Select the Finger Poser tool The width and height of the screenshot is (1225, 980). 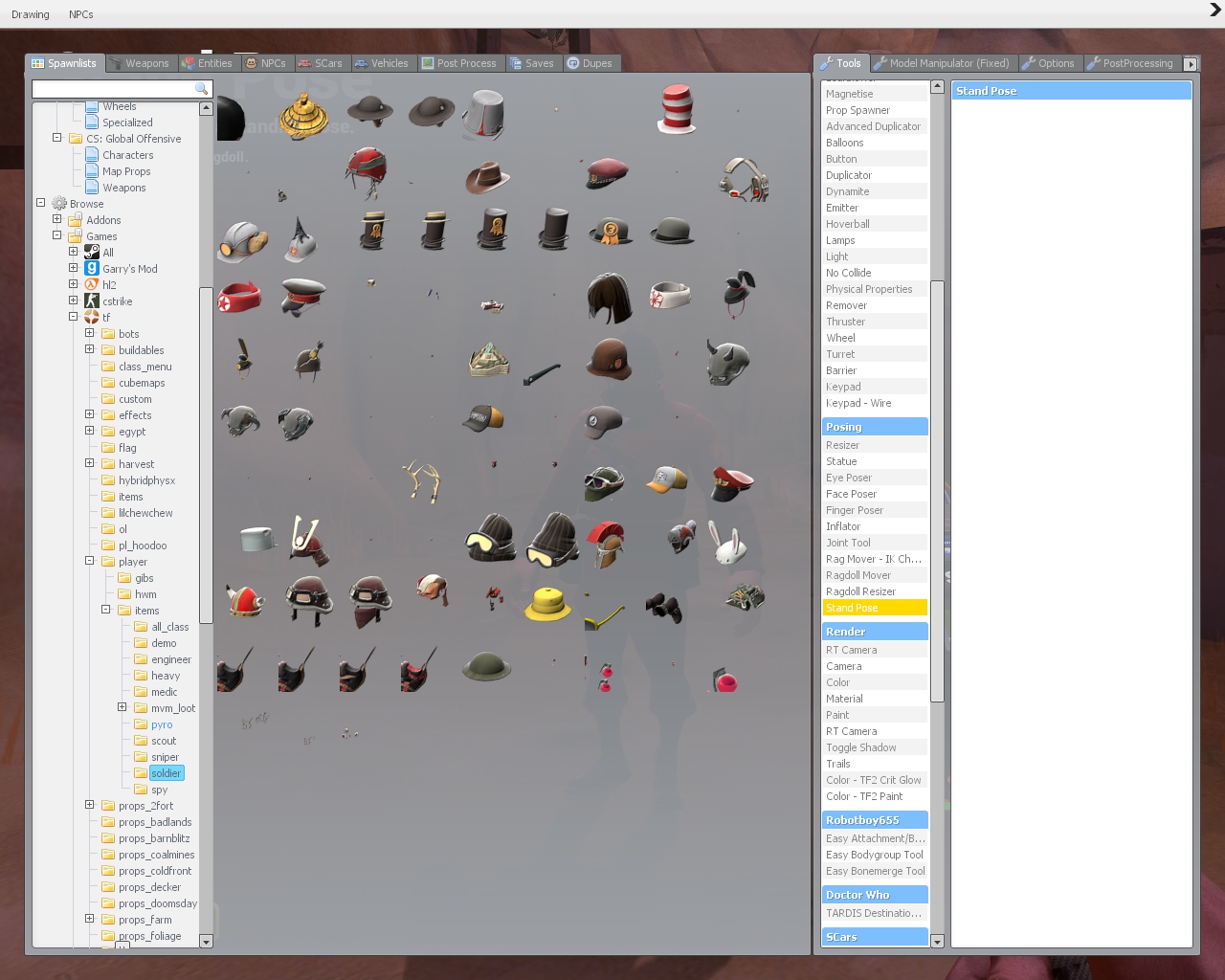point(875,510)
